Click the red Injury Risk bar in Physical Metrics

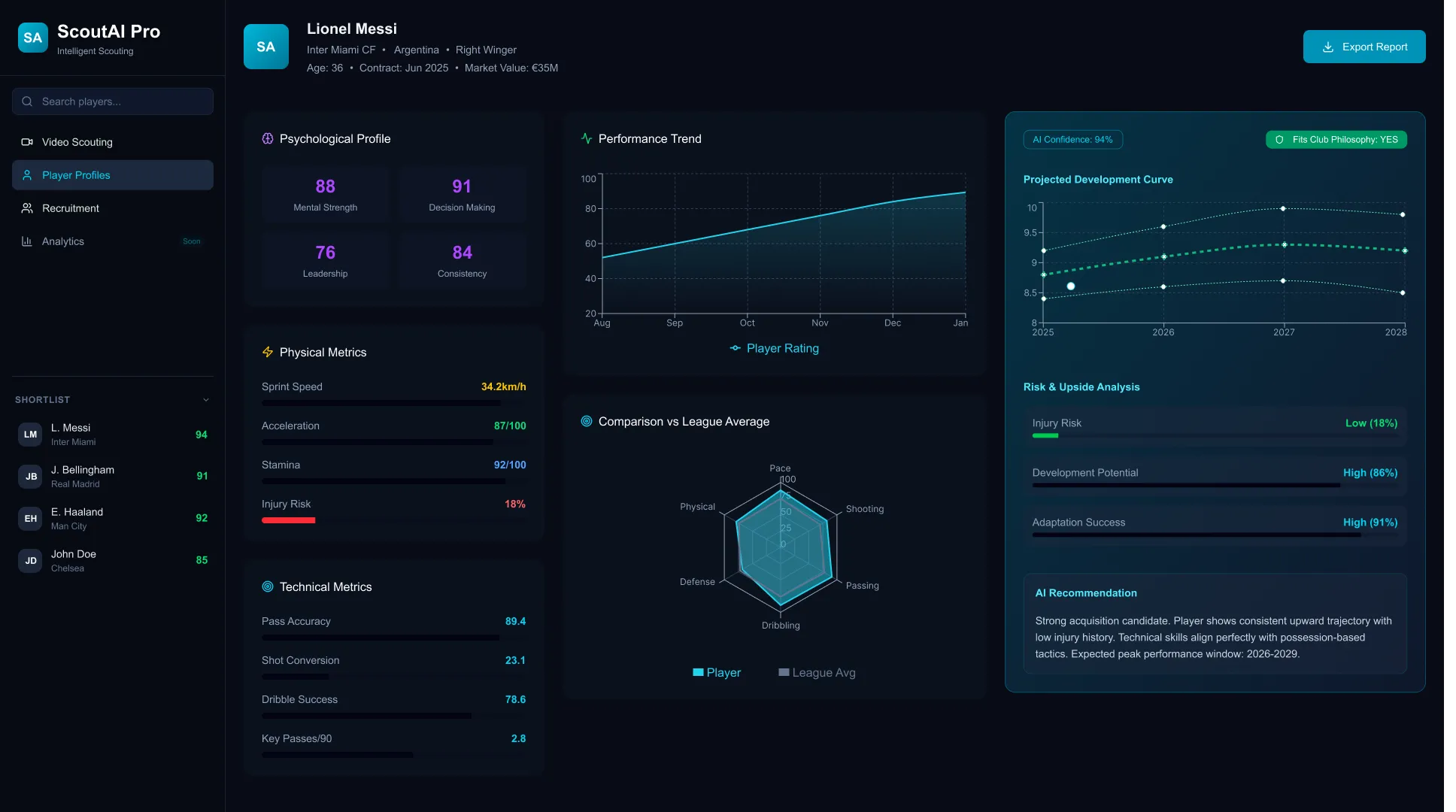click(289, 520)
